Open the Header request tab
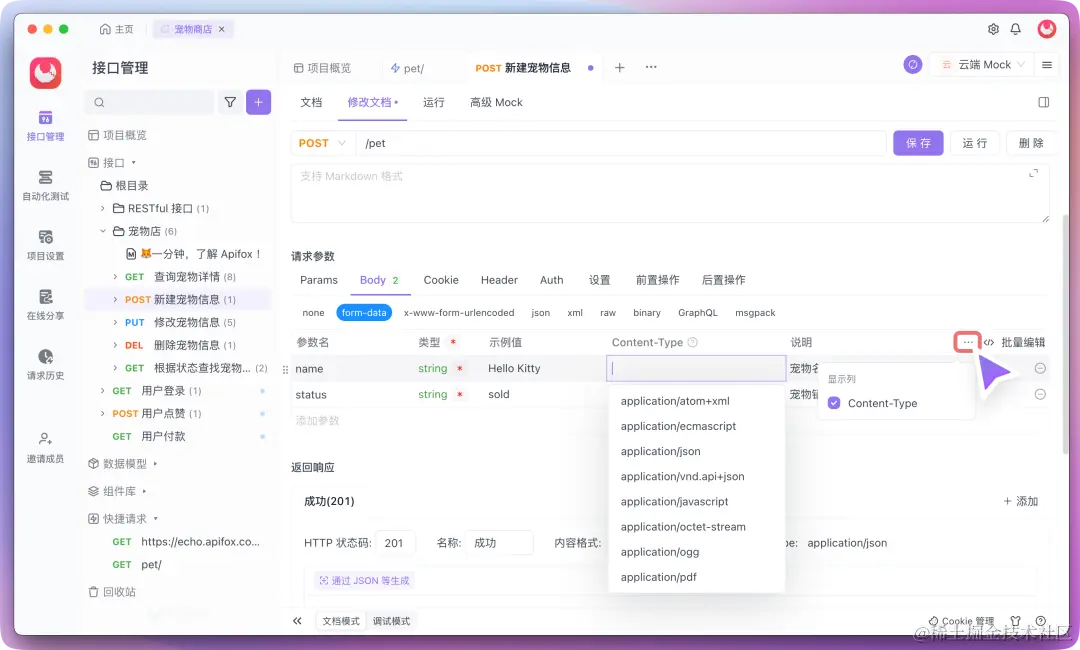 [x=499, y=280]
